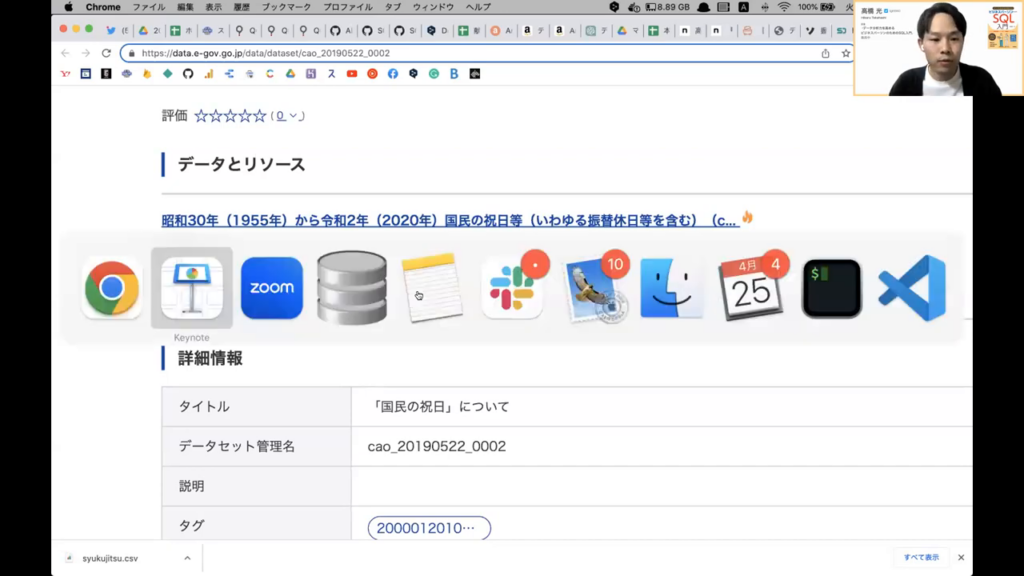Image resolution: width=1024 pixels, height=576 pixels.
Task: Click the browser reload button
Action: click(x=106, y=53)
